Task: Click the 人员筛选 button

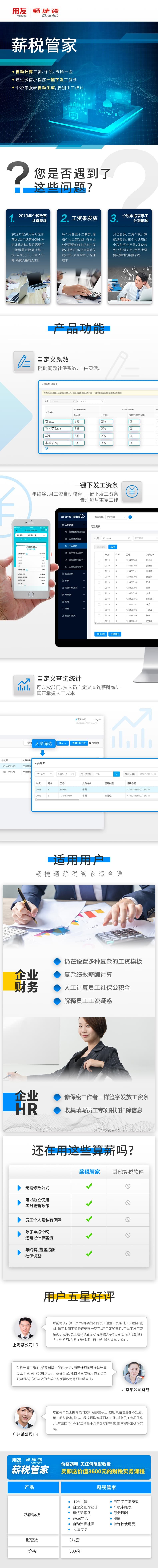Action: pyautogui.click(x=44, y=743)
